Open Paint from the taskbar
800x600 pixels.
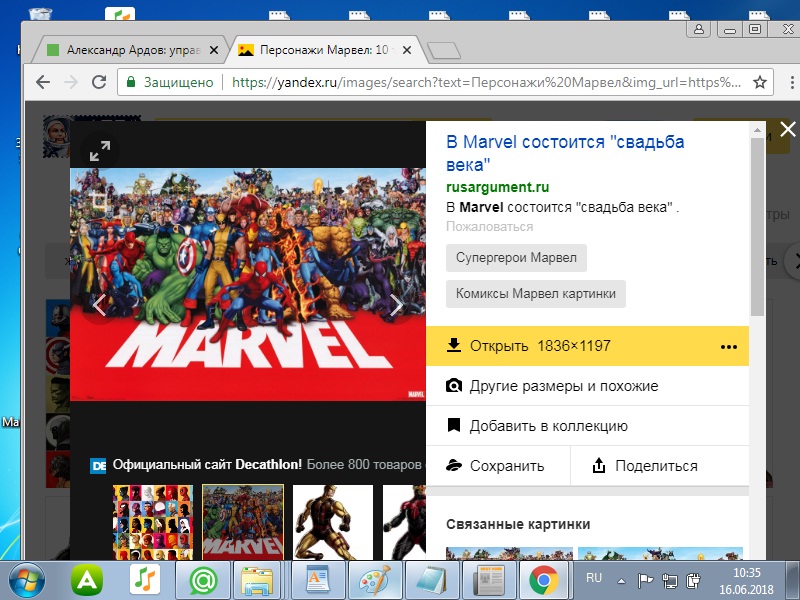pyautogui.click(x=375, y=581)
